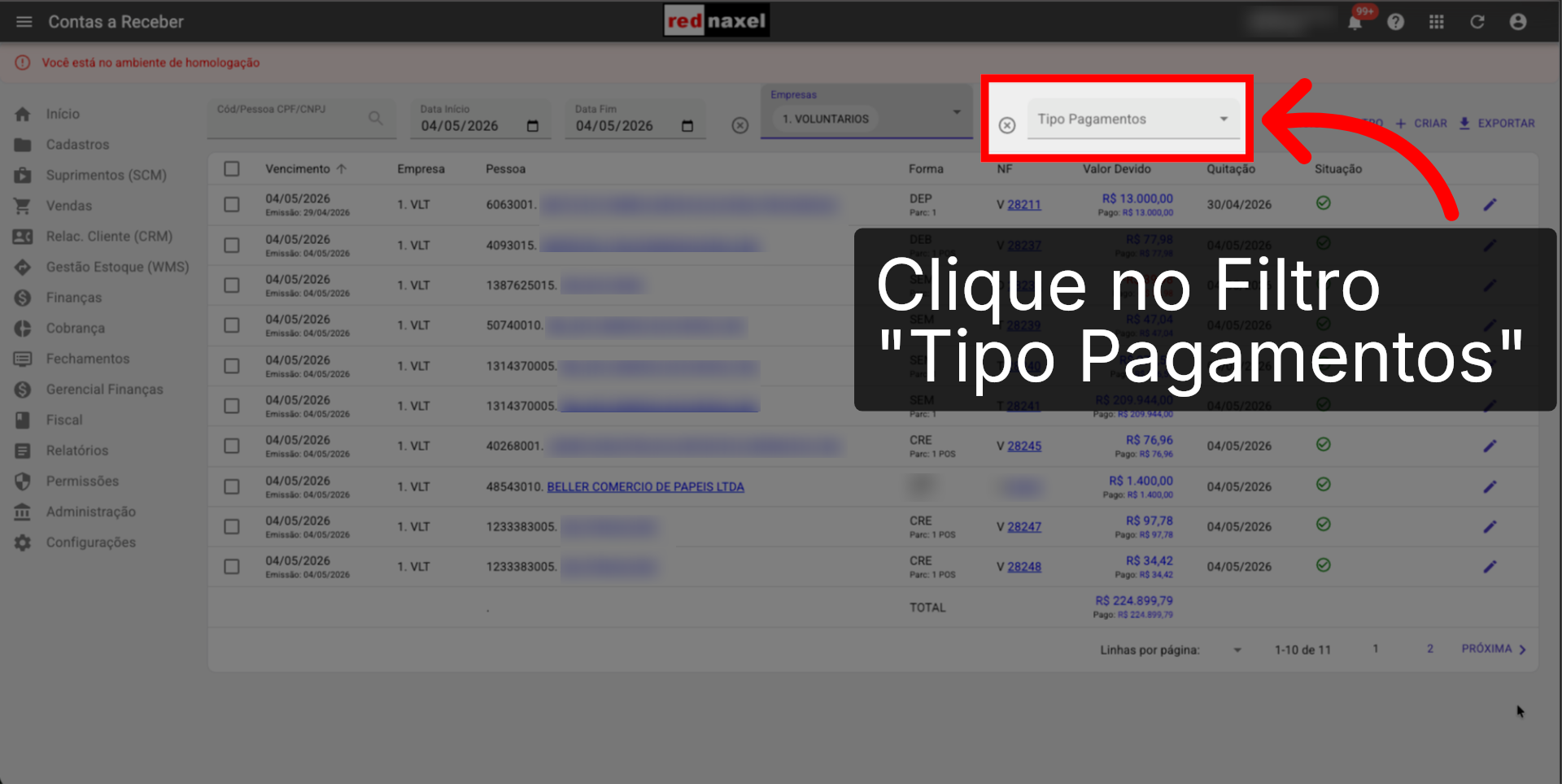
Task: Click the EXPORTAR button
Action: pyautogui.click(x=1497, y=124)
